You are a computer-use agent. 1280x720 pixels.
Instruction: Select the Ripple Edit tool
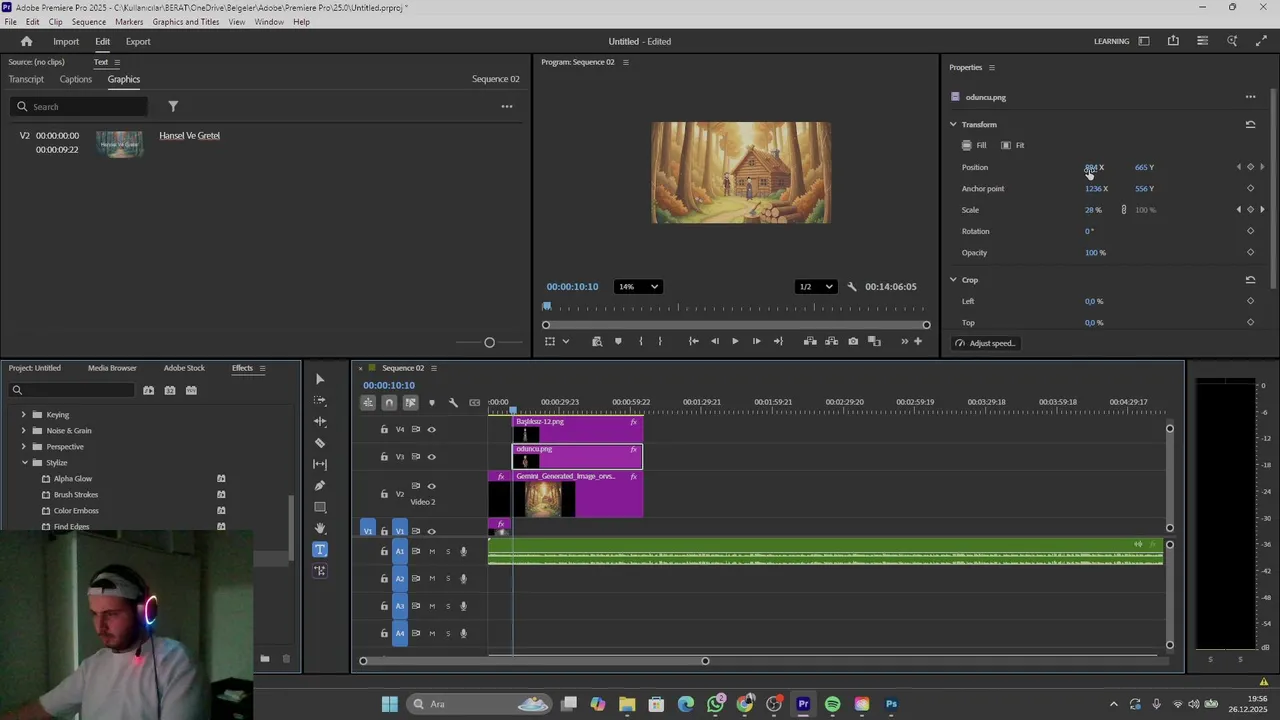pos(320,422)
